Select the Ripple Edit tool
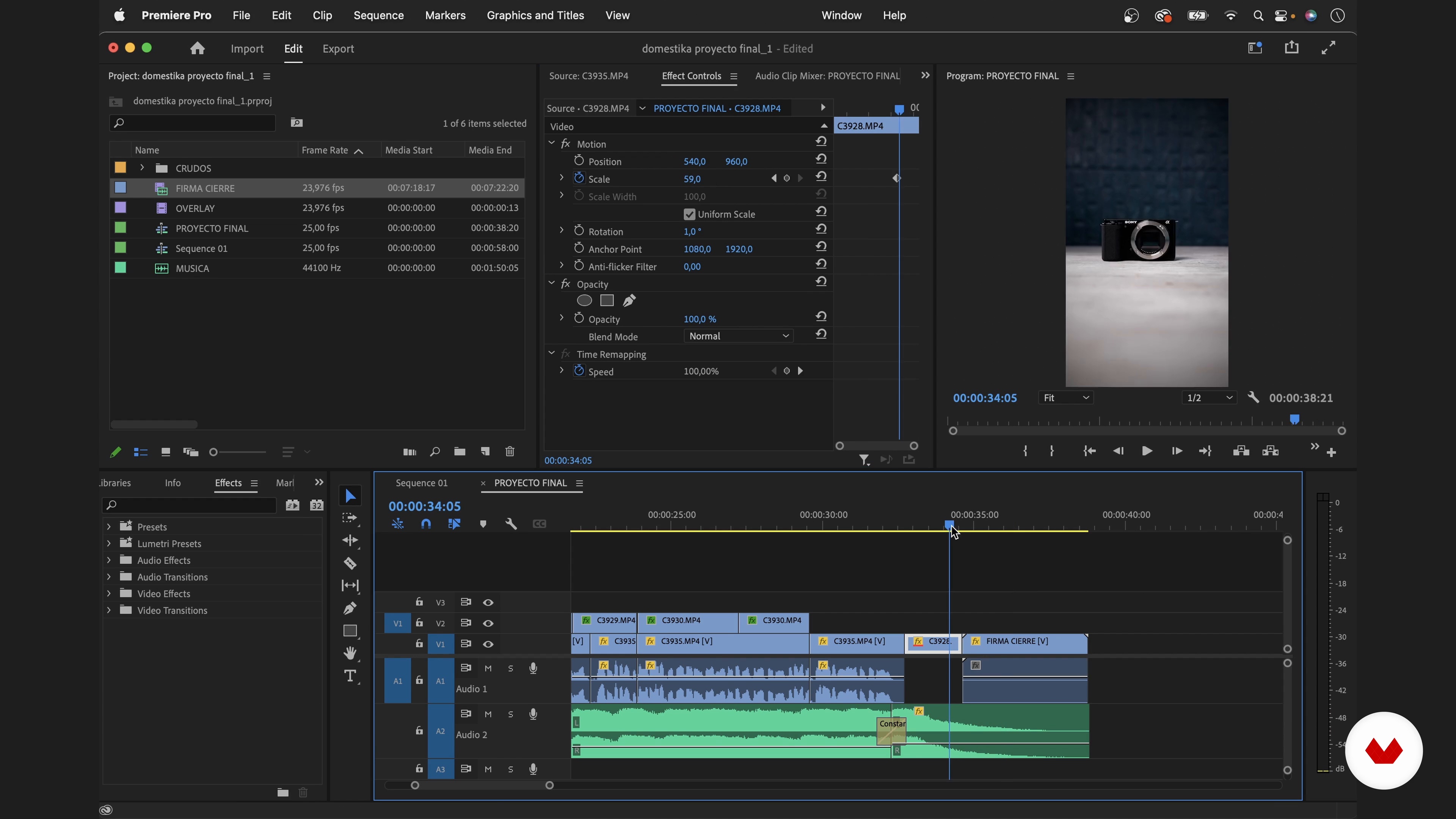 click(350, 540)
